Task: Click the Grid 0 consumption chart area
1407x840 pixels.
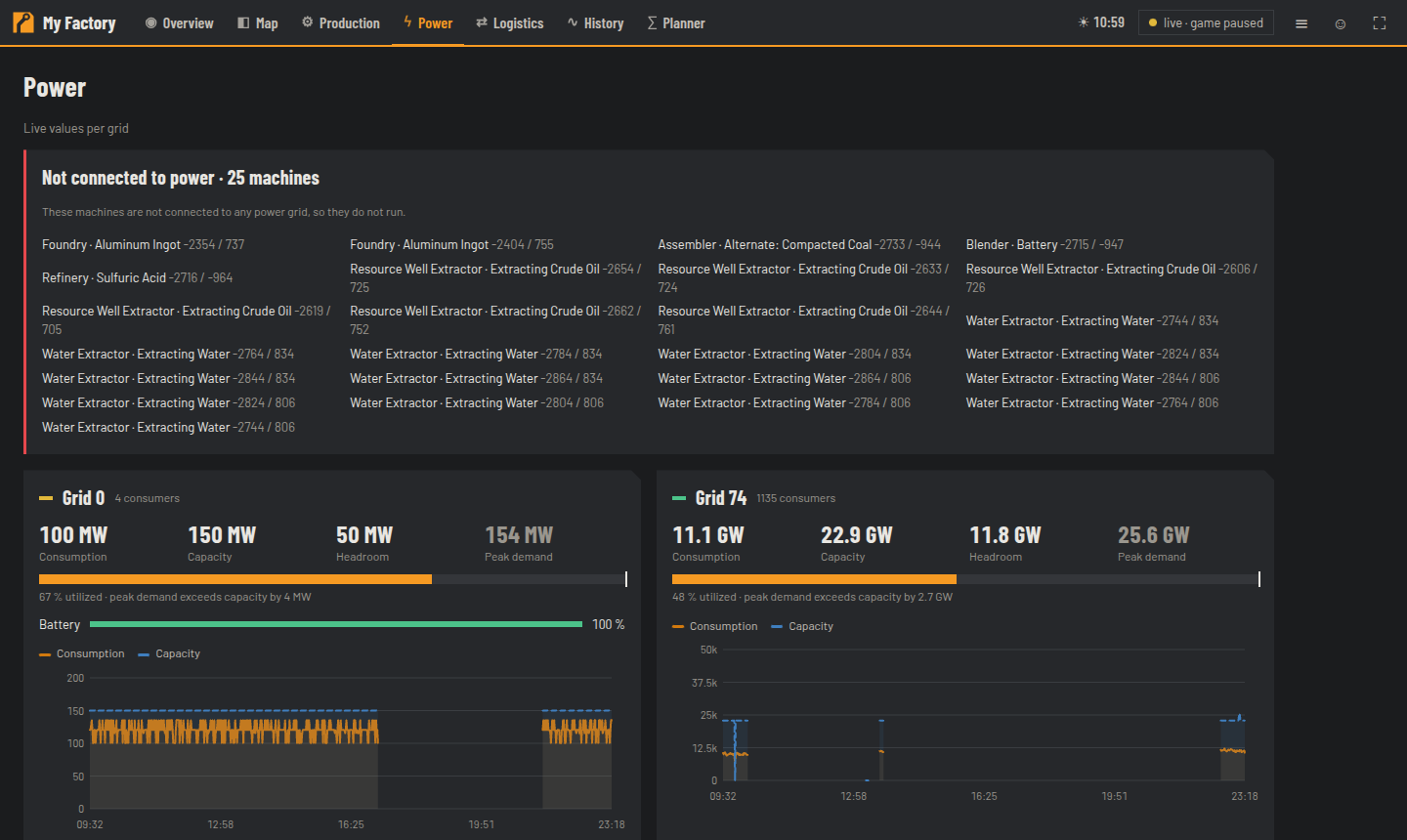Action: [x=351, y=743]
